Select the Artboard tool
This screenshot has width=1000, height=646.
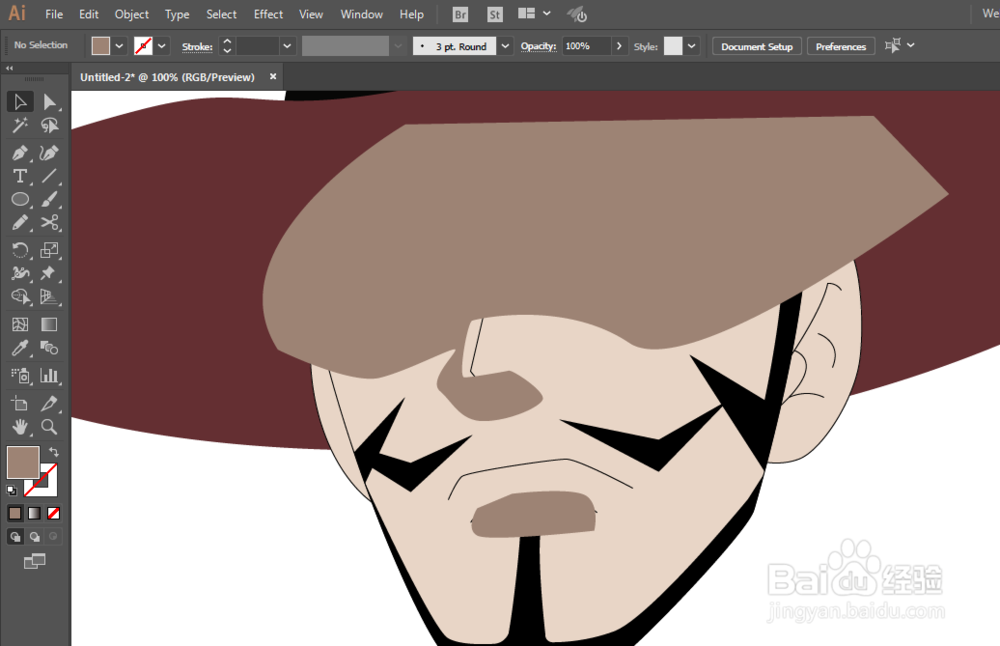point(20,404)
